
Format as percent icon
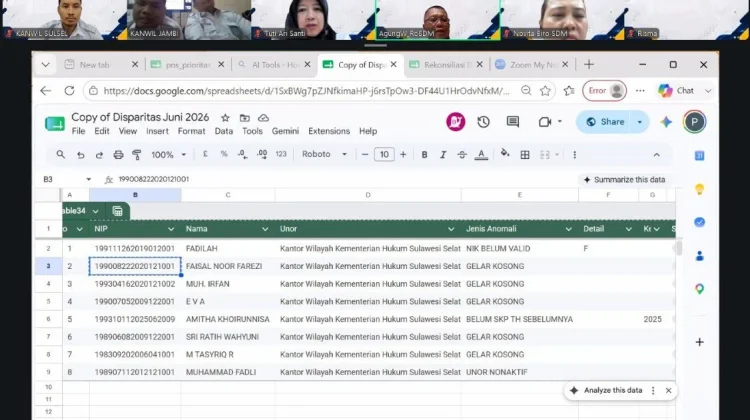click(224, 154)
